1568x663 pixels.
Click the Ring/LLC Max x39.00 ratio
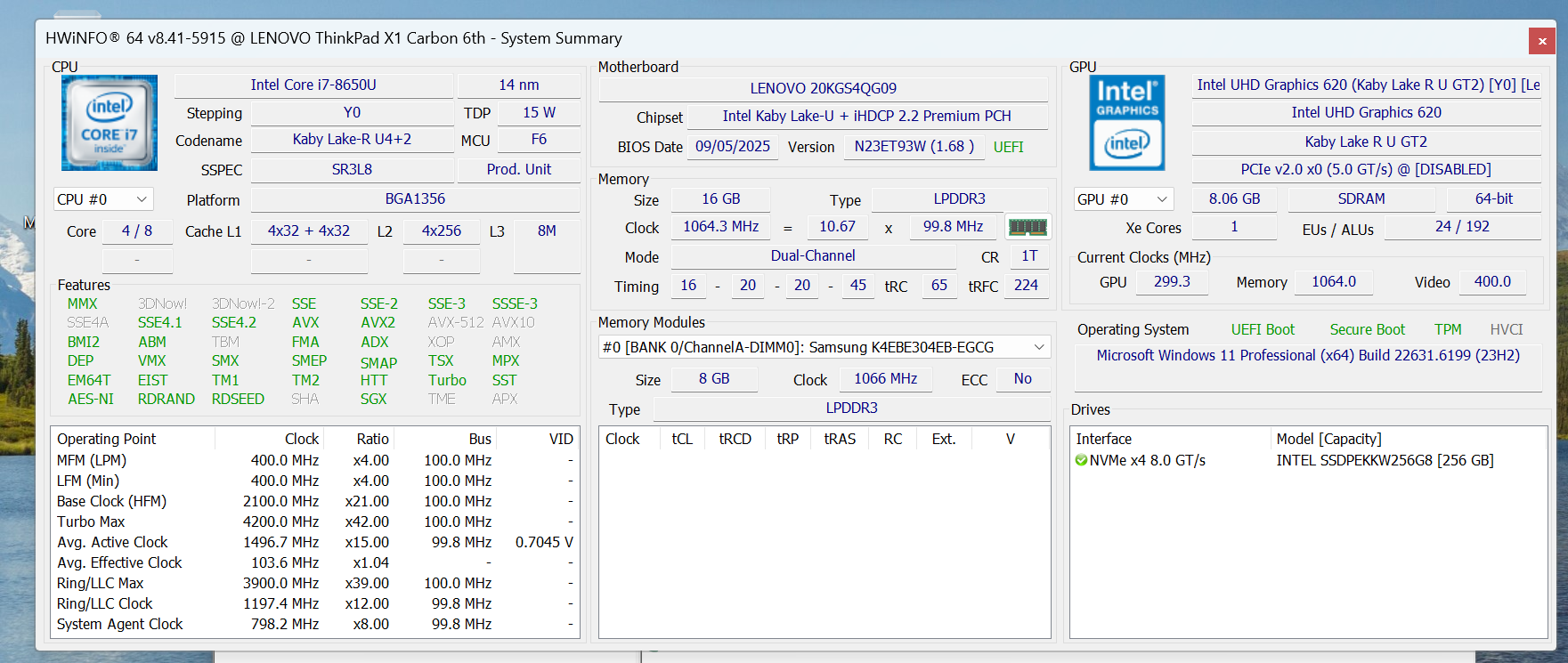(367, 584)
